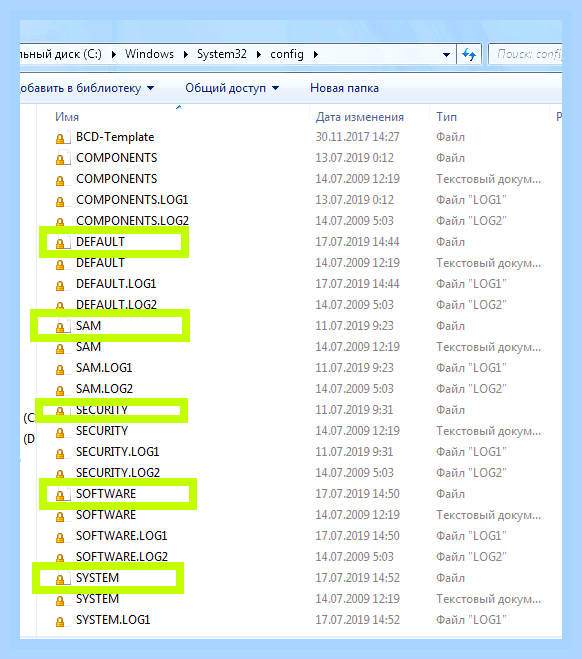
Task: Click the BCD-Template file icon
Action: pos(61,137)
